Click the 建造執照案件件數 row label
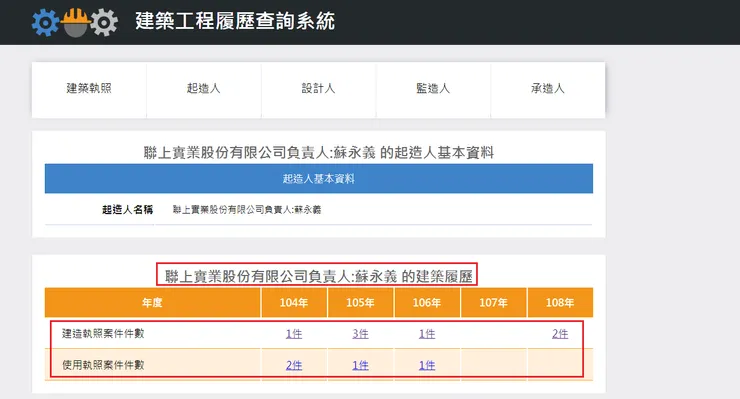This screenshot has height=399, width=740. click(x=103, y=334)
